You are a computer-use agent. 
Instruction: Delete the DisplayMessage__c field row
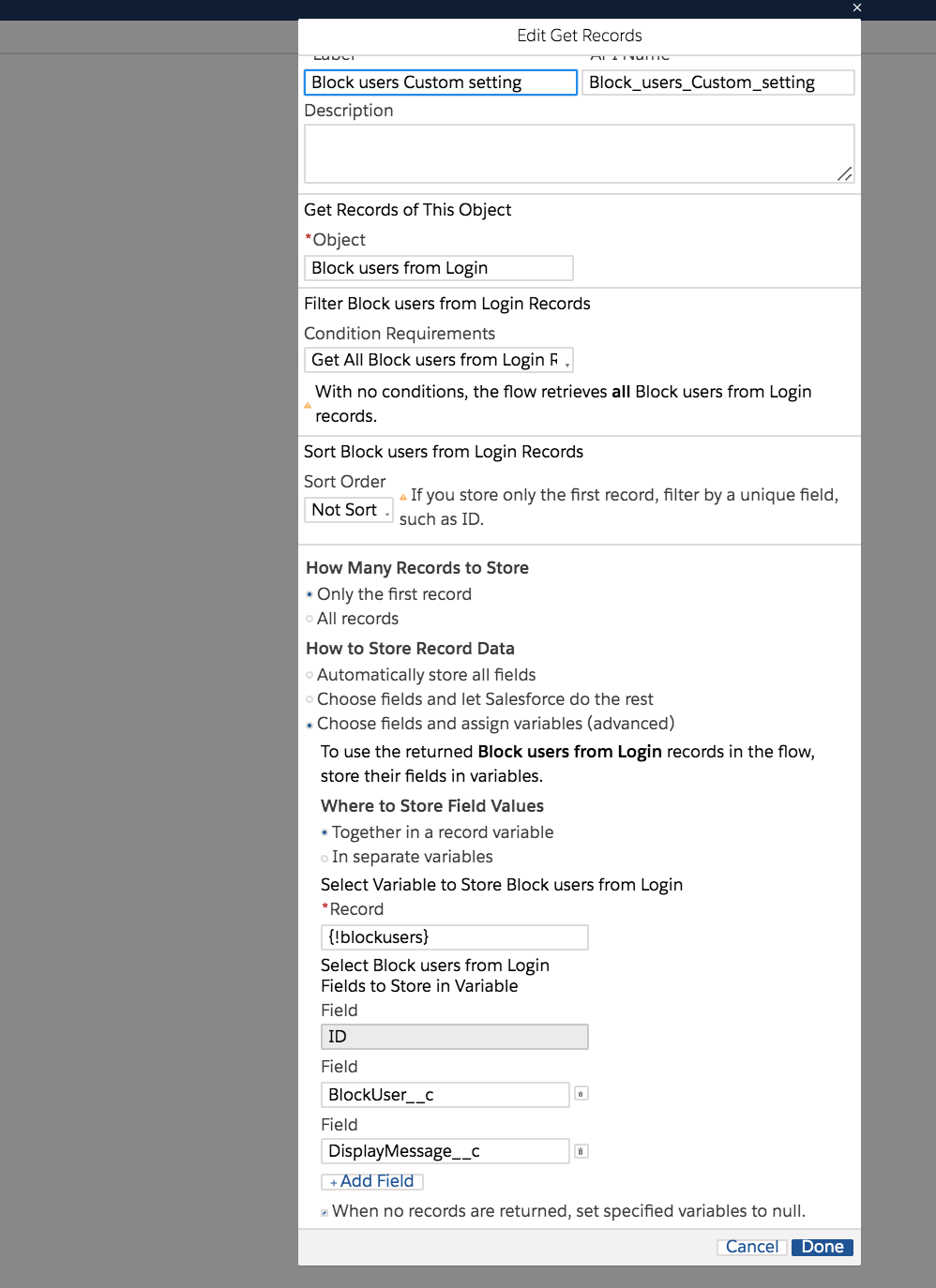coord(581,1151)
